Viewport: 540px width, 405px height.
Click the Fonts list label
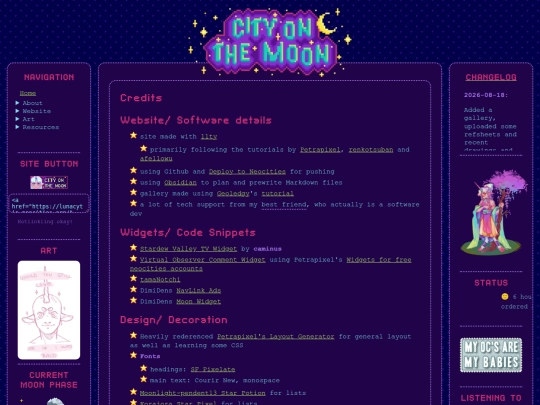[150, 356]
